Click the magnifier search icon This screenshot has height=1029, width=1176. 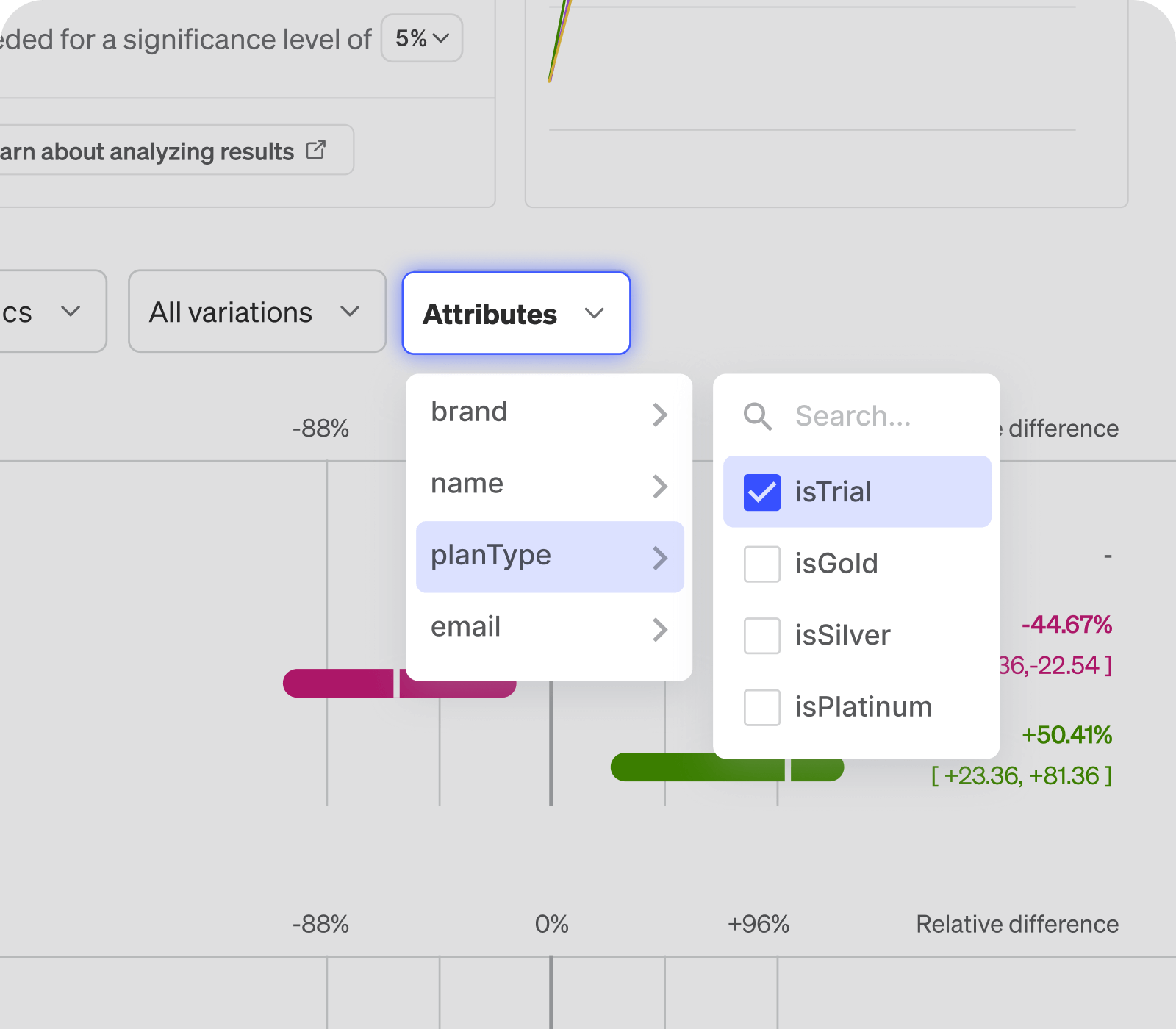click(x=757, y=416)
